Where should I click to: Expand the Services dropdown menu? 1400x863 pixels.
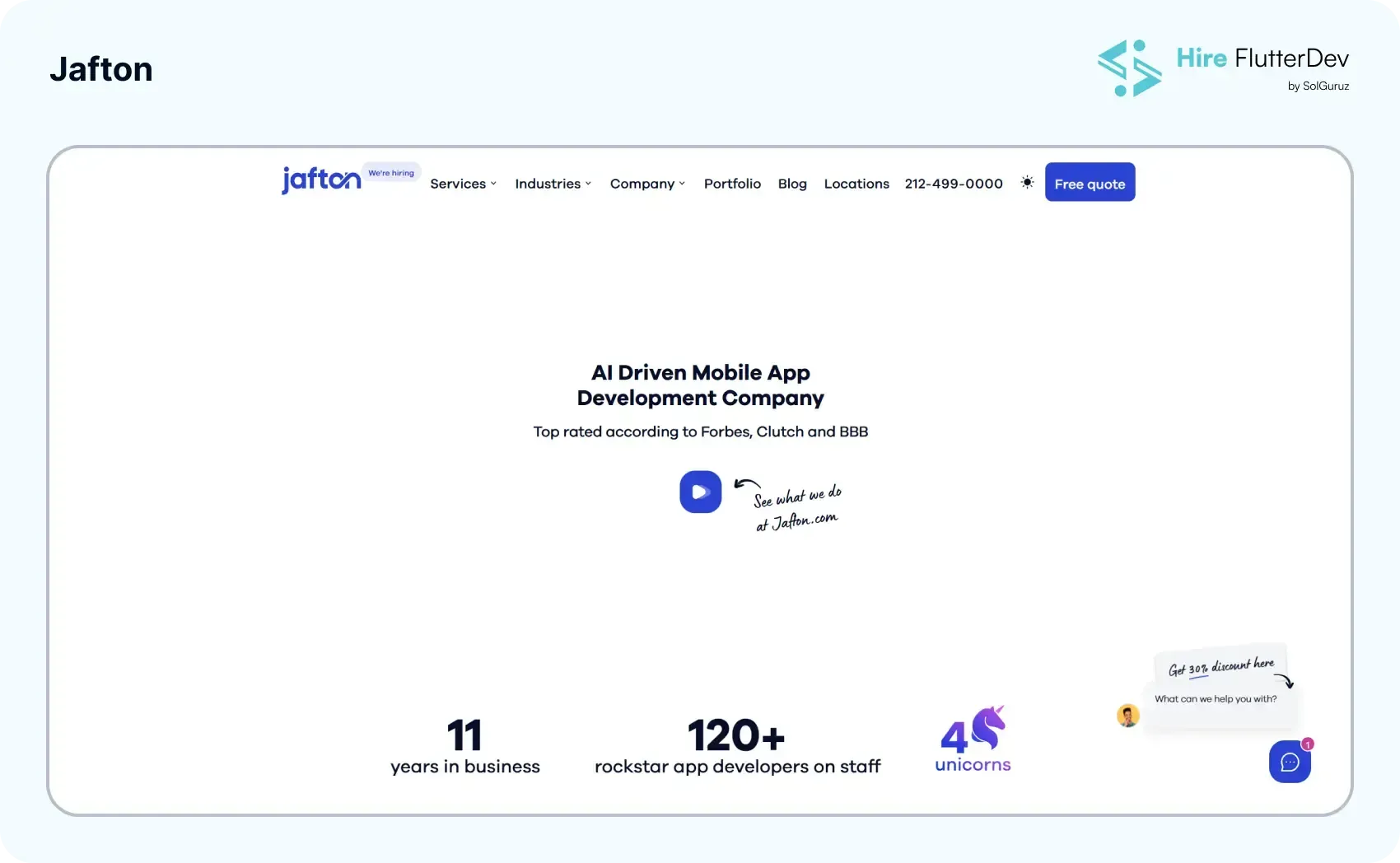point(463,184)
